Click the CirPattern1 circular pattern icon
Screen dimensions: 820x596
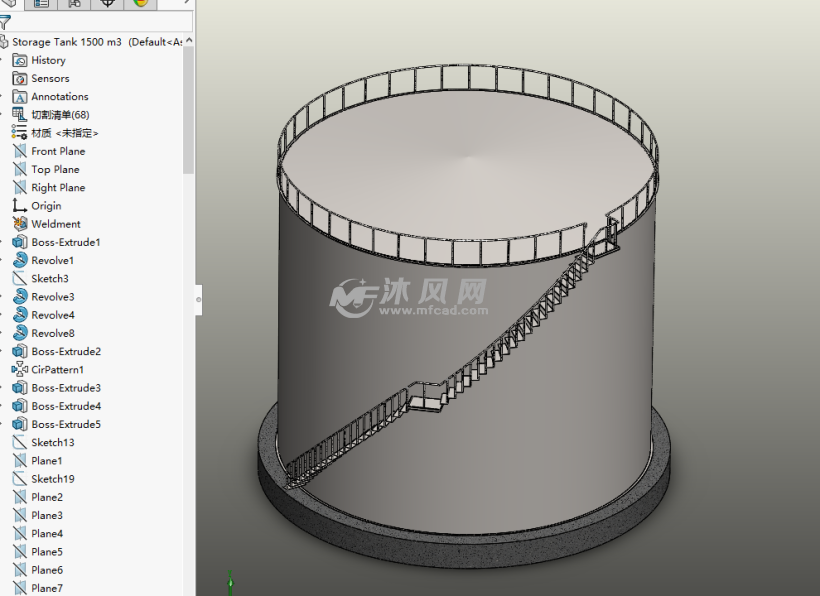click(20, 370)
